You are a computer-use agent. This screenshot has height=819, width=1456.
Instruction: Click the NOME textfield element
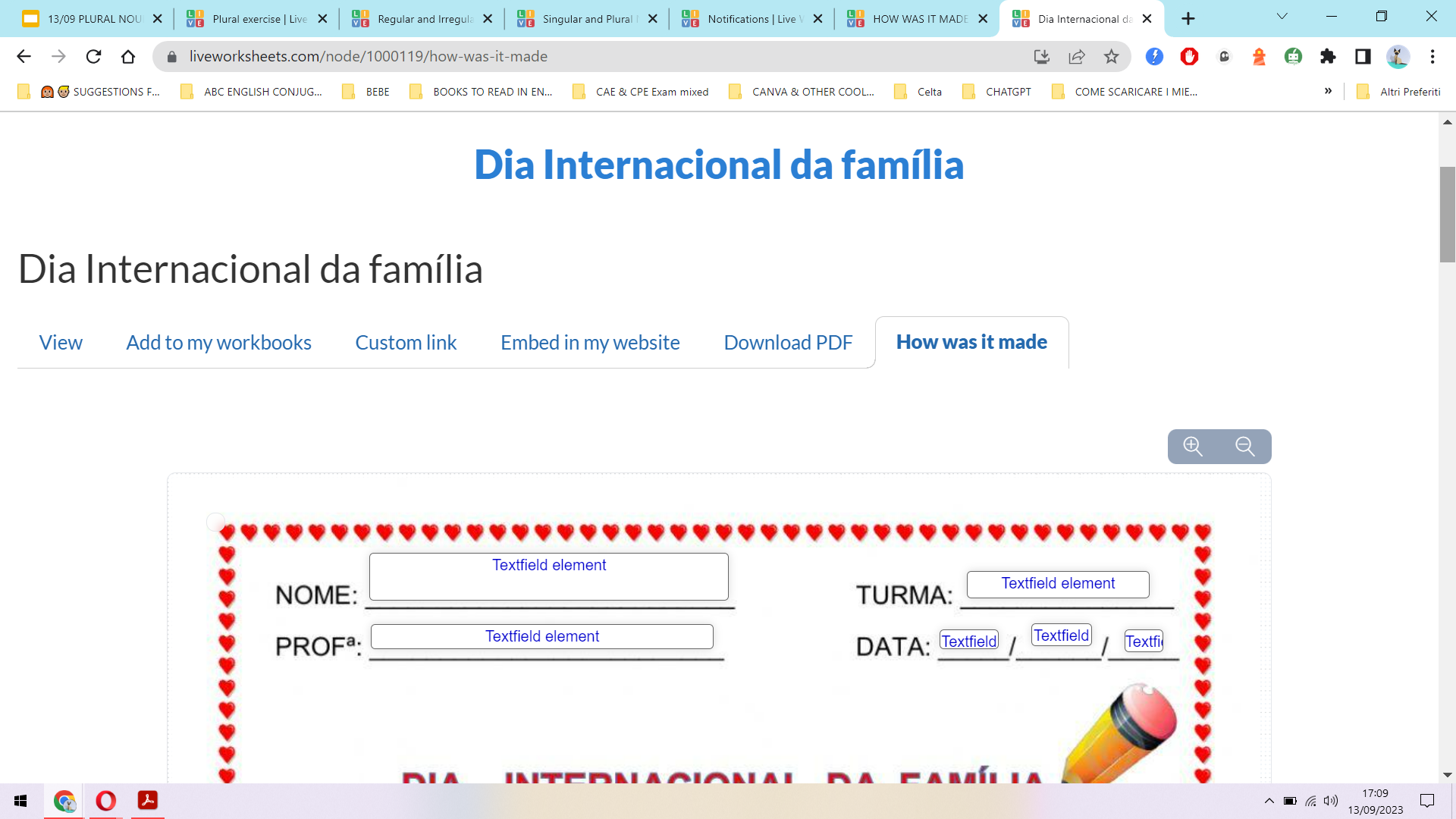click(x=548, y=576)
